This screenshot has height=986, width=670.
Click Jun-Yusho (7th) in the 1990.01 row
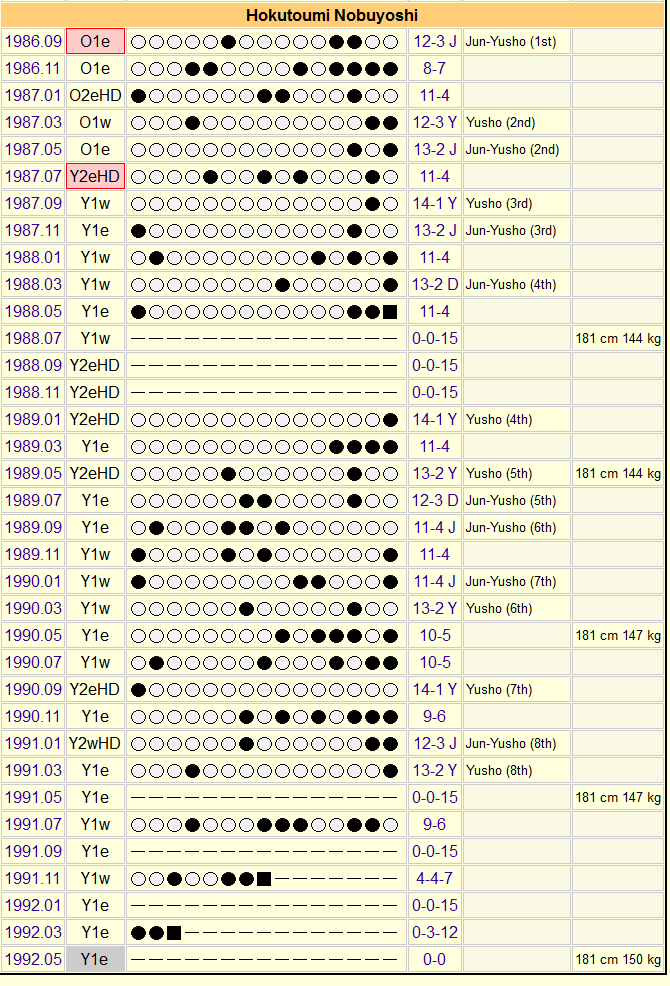511,582
